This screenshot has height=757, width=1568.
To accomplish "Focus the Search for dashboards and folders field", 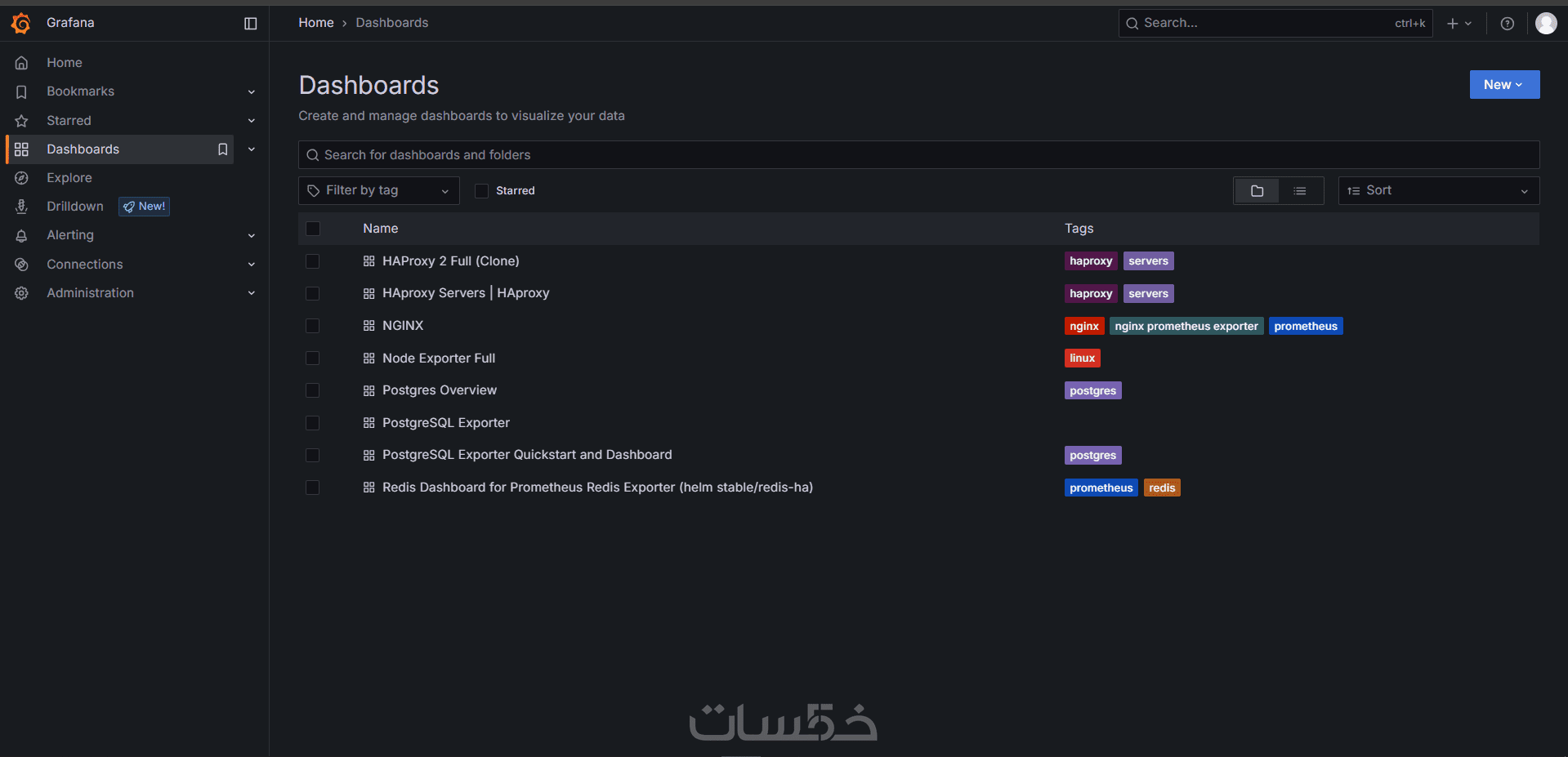I will tap(918, 155).
